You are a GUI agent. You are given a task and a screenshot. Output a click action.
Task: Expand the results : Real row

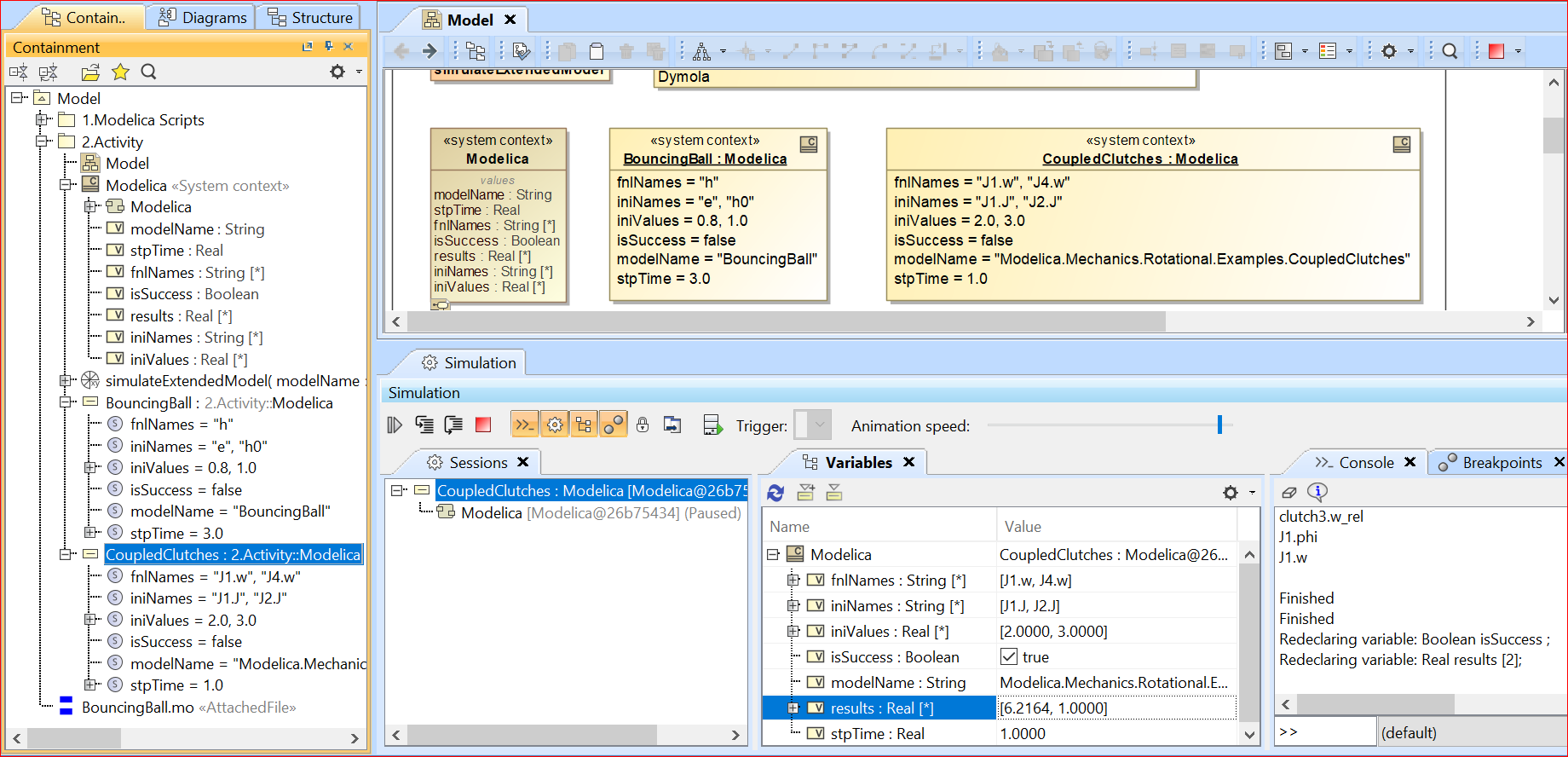(793, 708)
